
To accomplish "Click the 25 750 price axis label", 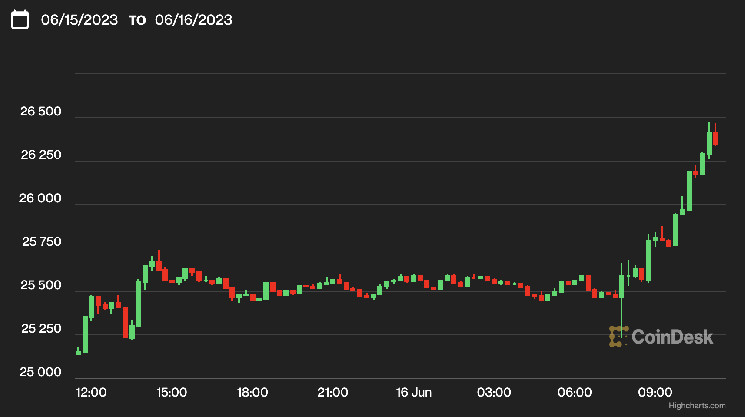I will pos(41,242).
